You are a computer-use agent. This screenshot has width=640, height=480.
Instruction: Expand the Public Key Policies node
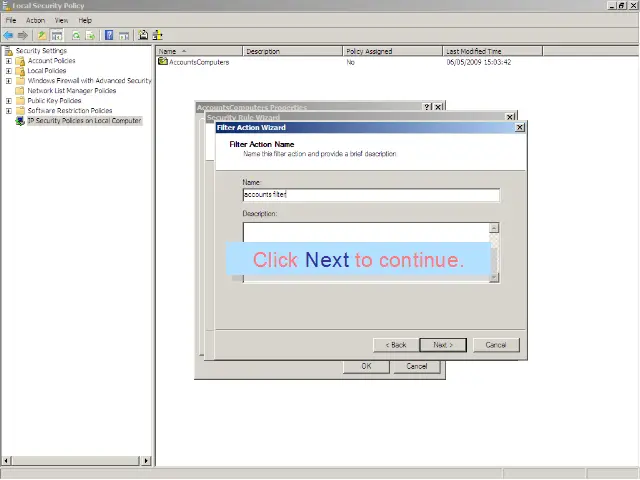point(9,101)
